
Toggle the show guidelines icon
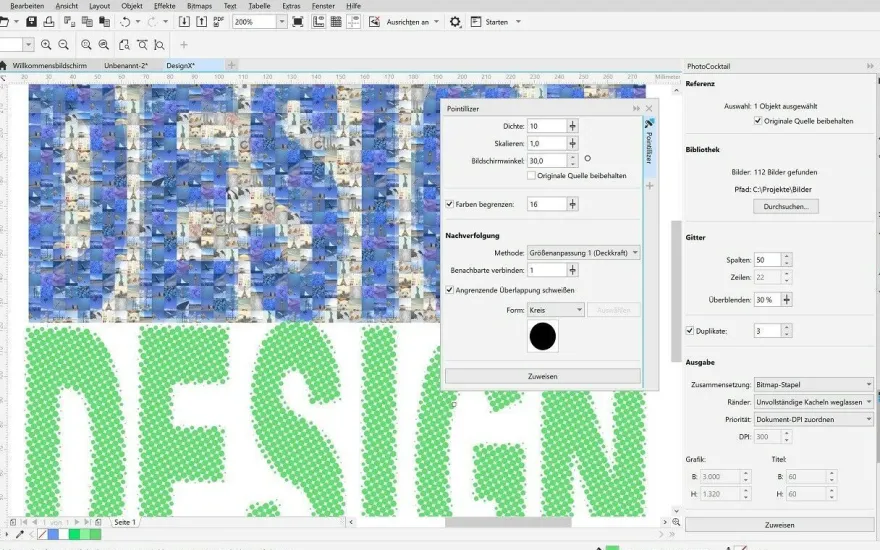point(354,22)
